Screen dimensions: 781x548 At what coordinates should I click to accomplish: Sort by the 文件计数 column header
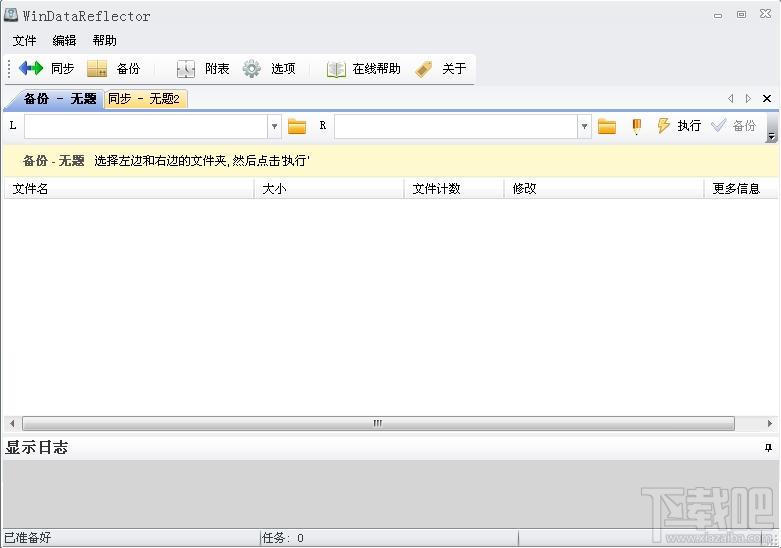pyautogui.click(x=454, y=189)
